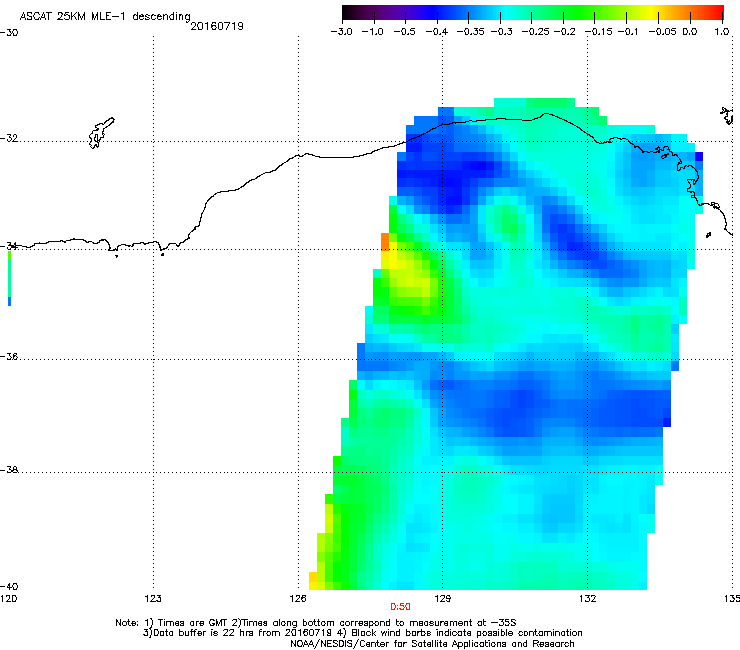This screenshot has width=740, height=650.
Task: Click latitude axis label -36
Action: pyautogui.click(x=9, y=356)
